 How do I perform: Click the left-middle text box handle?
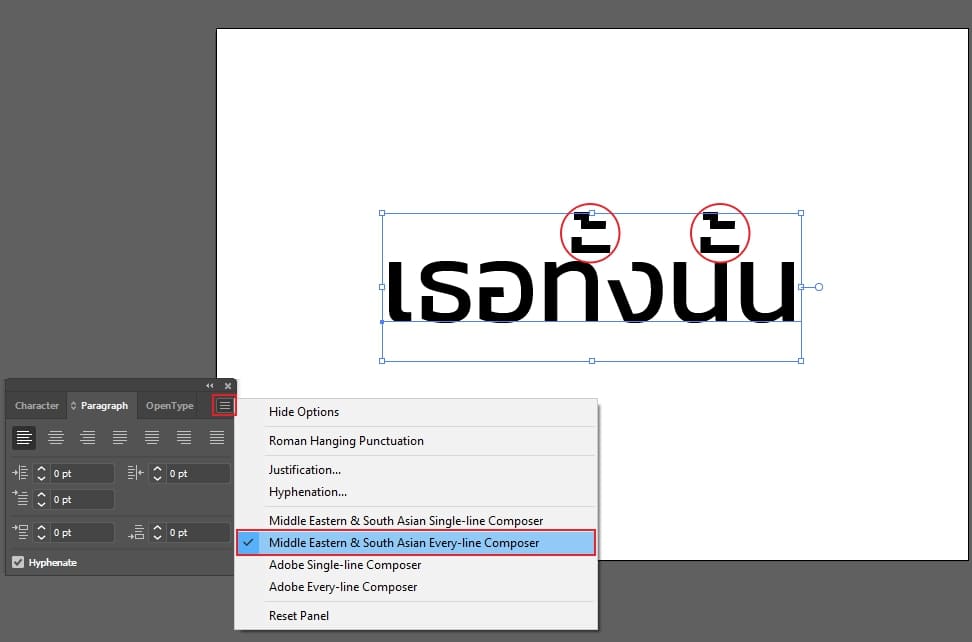pos(382,287)
